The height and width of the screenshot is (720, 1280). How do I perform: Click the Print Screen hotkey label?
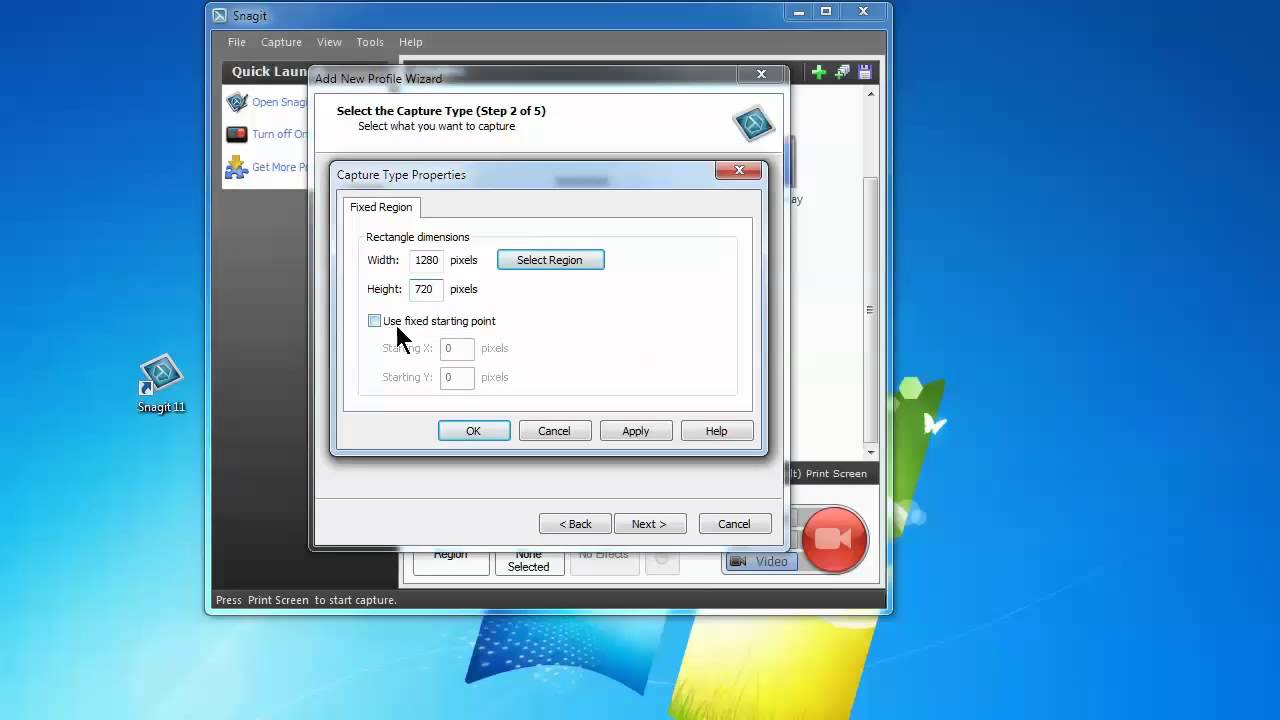[x=836, y=474]
